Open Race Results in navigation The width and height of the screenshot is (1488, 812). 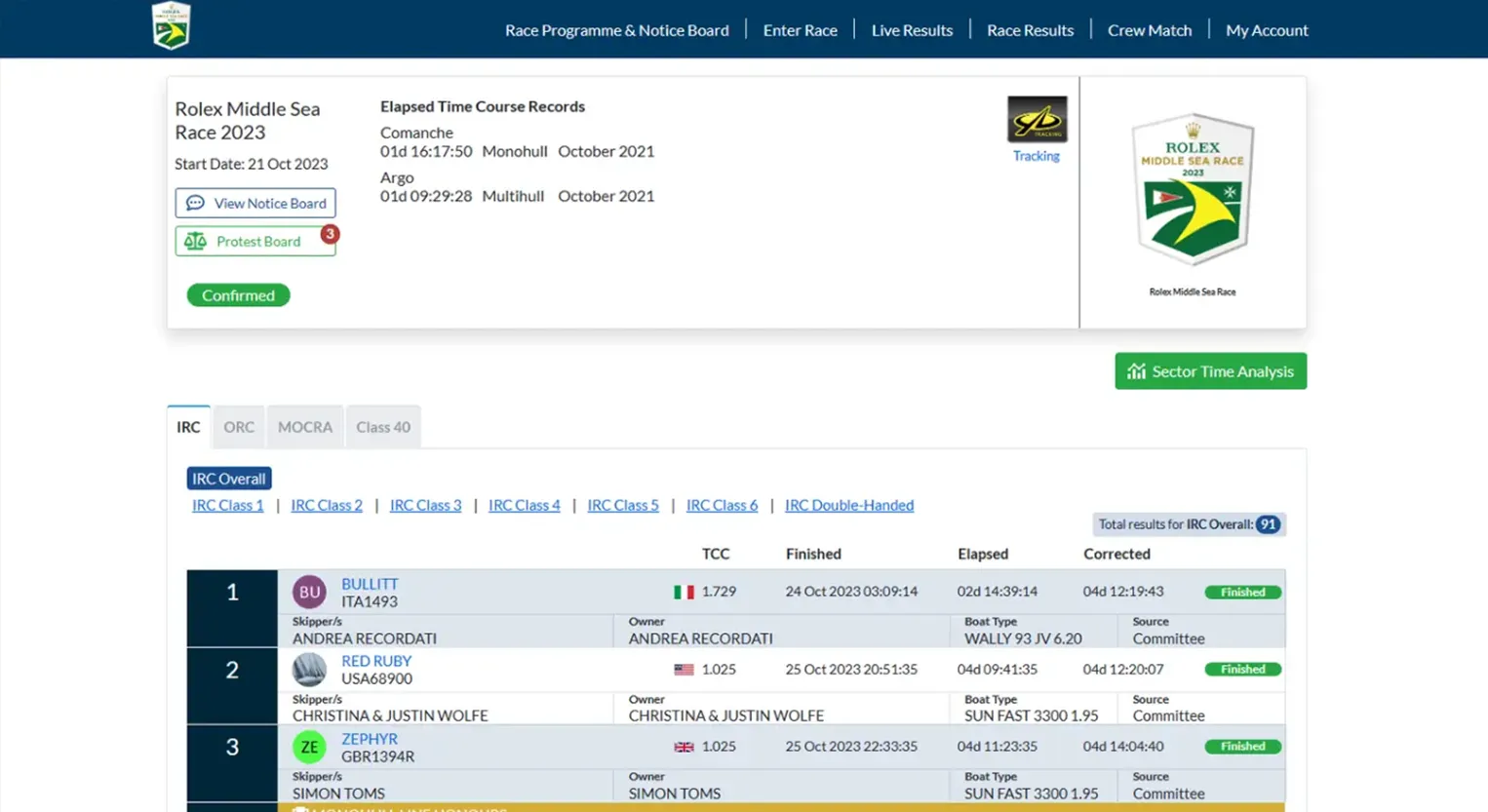pyautogui.click(x=1031, y=30)
